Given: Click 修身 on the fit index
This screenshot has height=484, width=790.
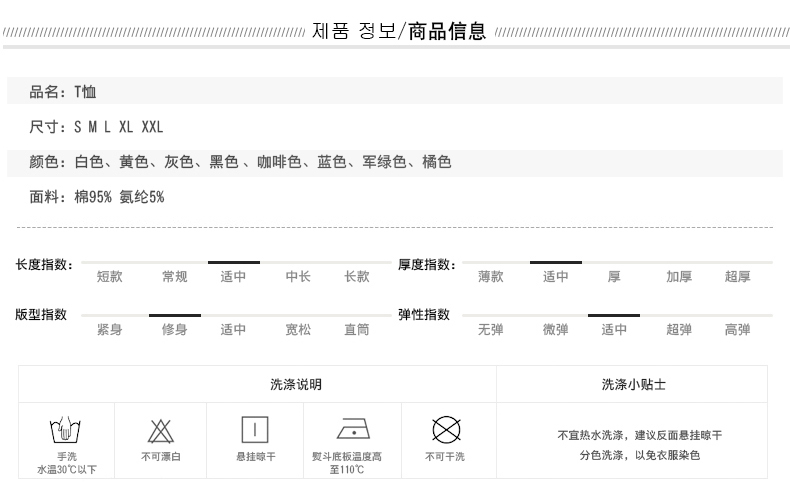Looking at the screenshot, I should [174, 329].
